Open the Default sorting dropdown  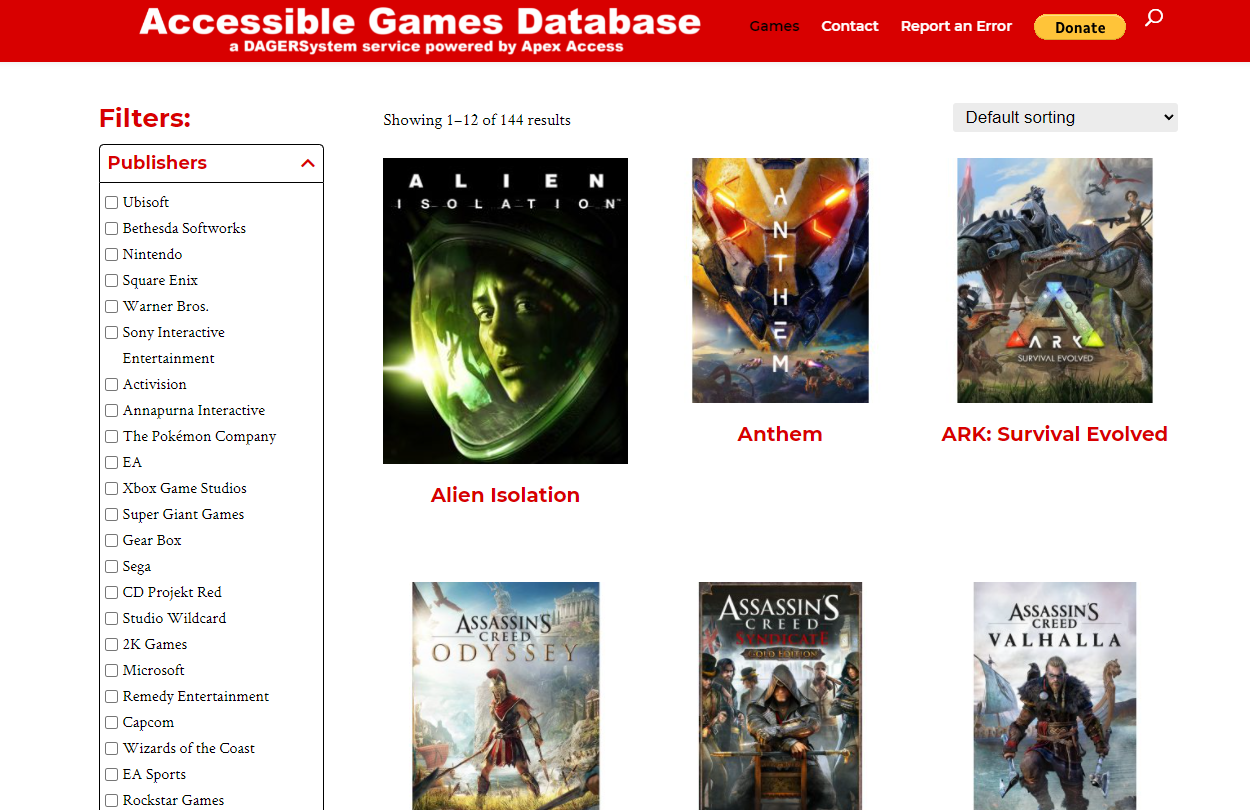1064,117
